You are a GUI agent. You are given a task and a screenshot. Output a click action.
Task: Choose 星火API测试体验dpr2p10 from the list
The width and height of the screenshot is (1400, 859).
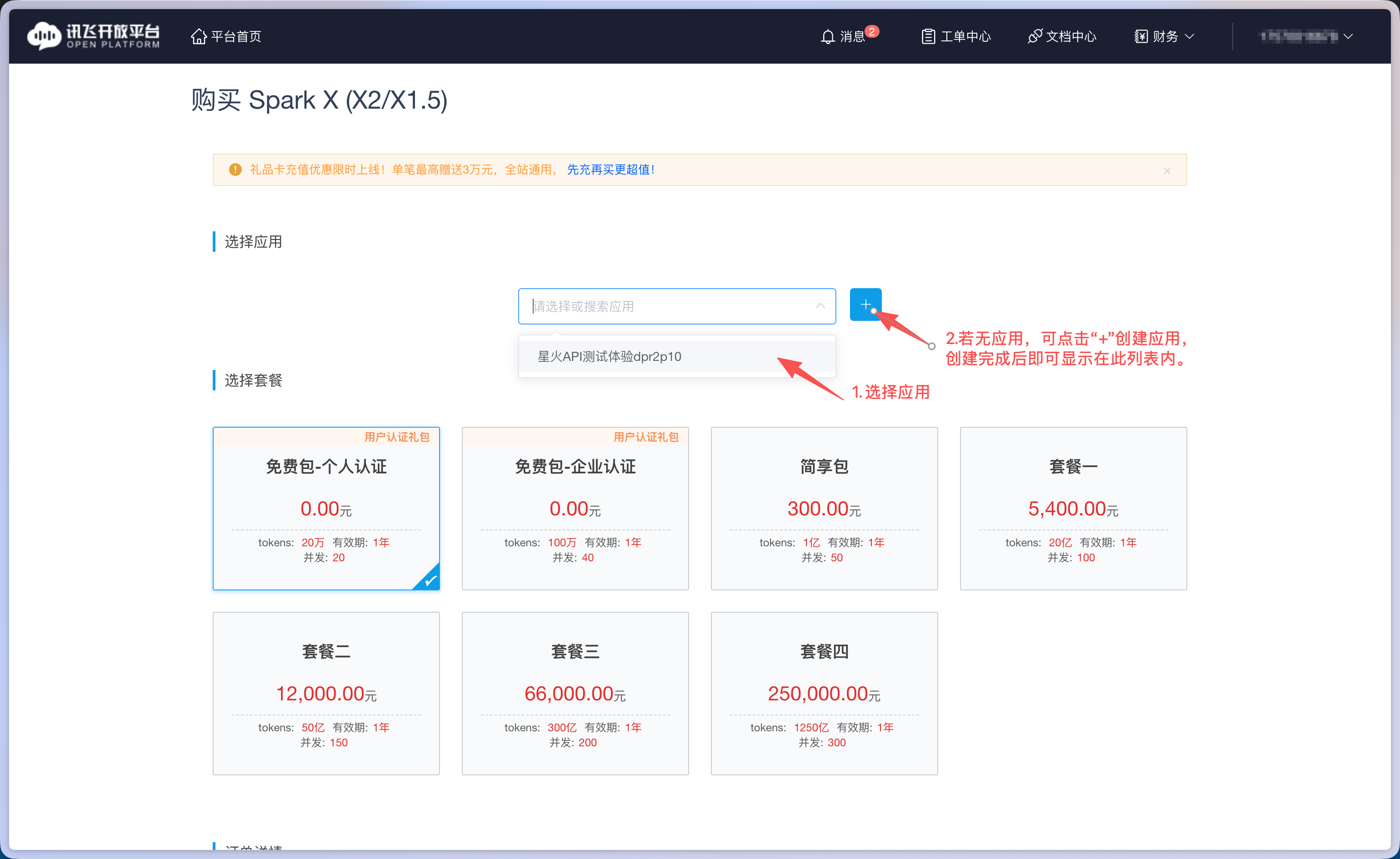coord(608,356)
